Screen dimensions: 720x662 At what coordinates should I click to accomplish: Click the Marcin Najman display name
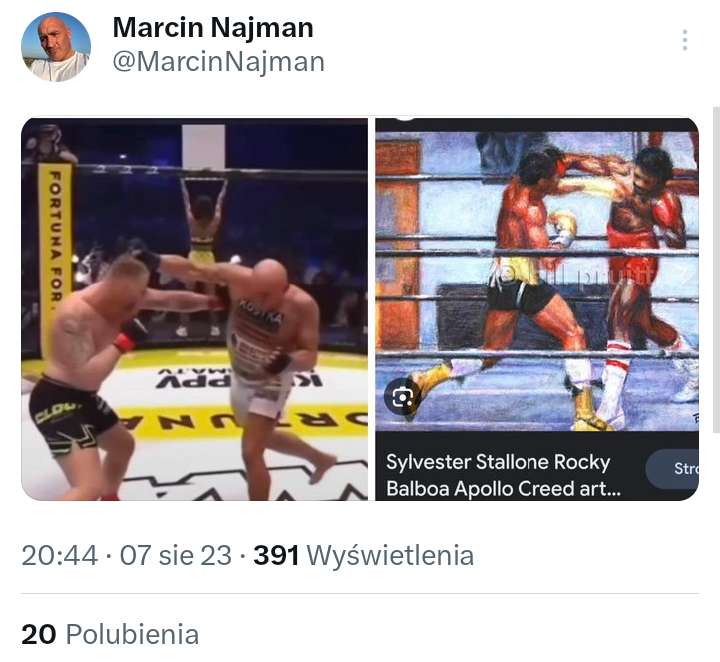click(x=213, y=28)
